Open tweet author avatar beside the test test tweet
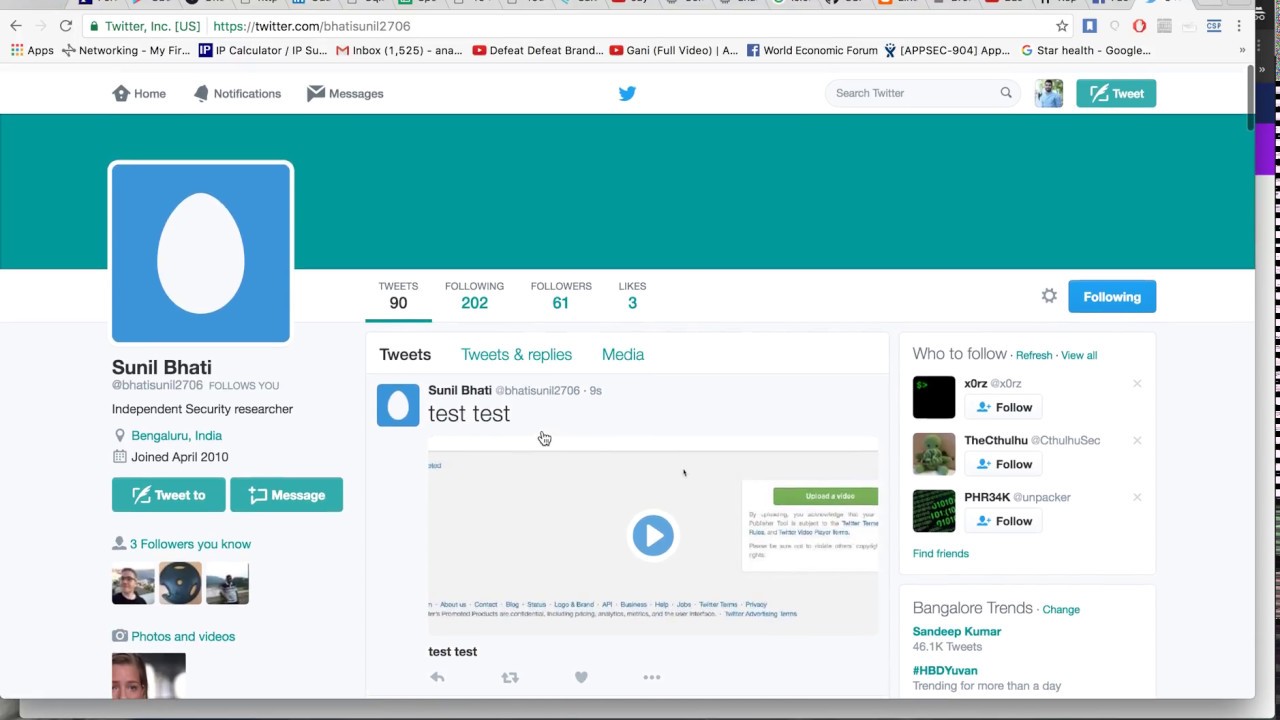Screen dimensions: 1280x720 pos(398,405)
